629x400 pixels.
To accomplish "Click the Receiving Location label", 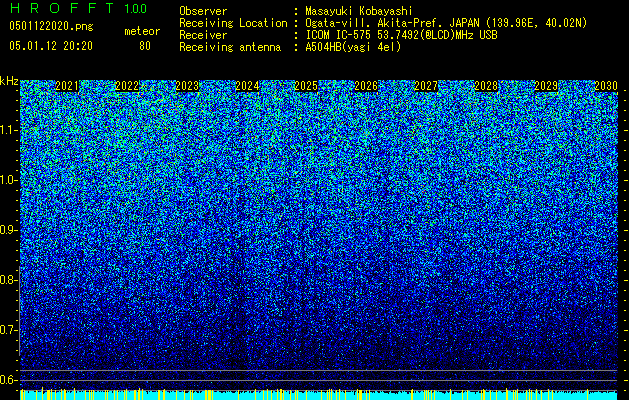I will tap(233, 23).
